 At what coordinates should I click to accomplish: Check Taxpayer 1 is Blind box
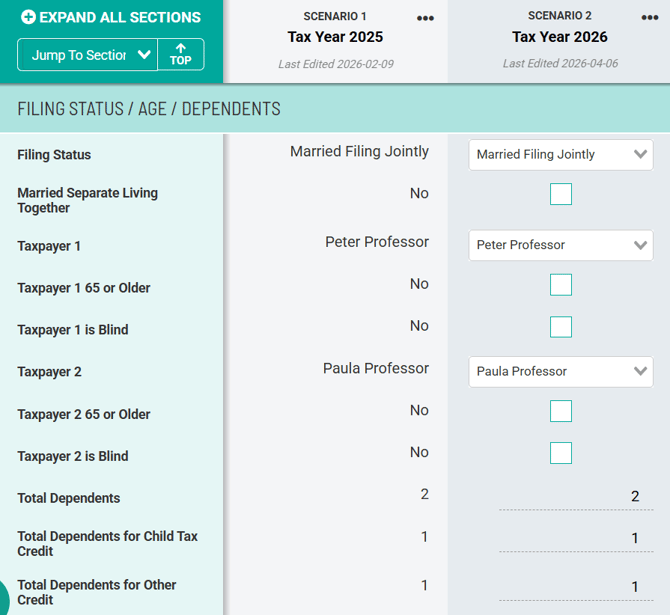pos(561,327)
